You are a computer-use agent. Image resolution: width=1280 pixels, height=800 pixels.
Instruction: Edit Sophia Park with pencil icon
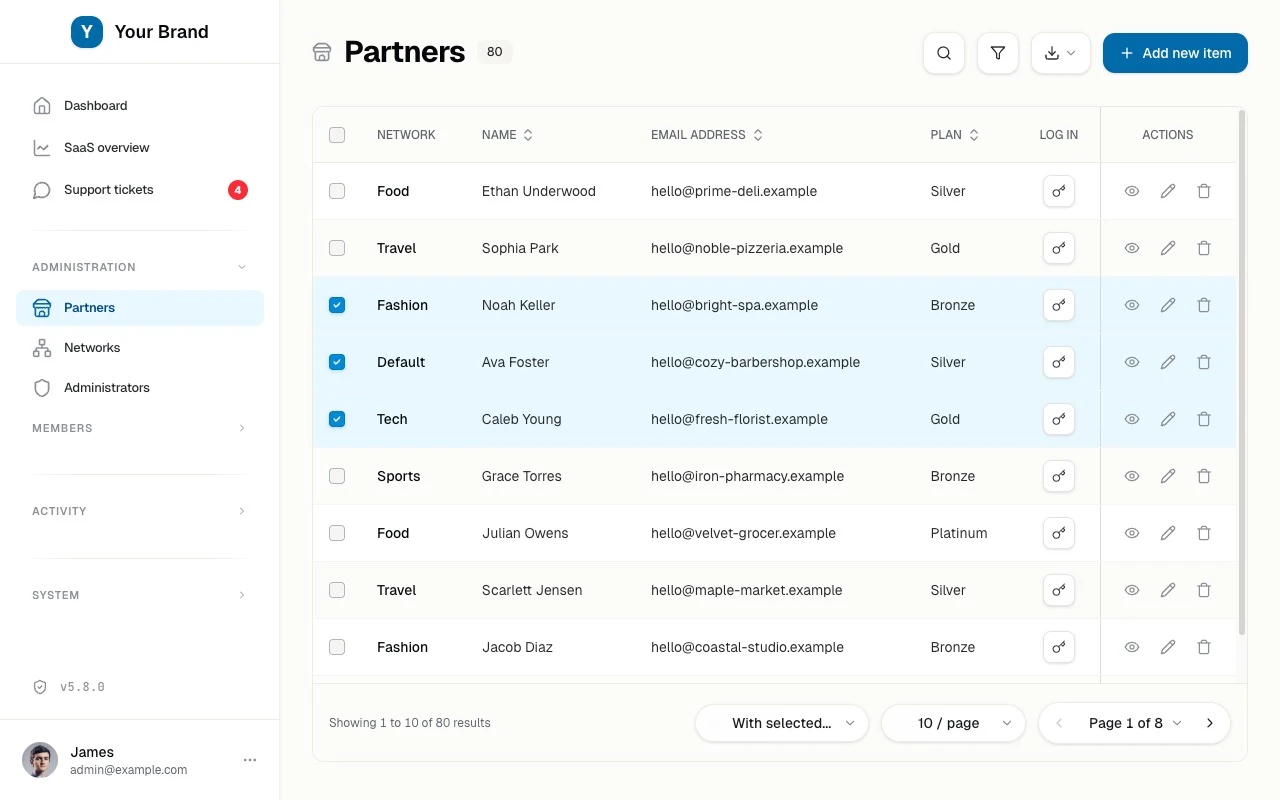(1168, 248)
